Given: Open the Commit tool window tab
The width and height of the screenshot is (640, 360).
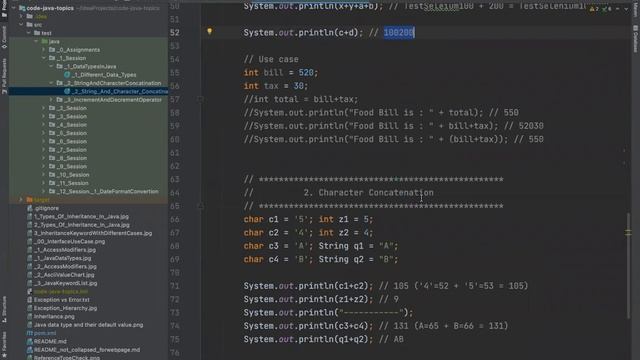Looking at the screenshot, I should click(4, 37).
